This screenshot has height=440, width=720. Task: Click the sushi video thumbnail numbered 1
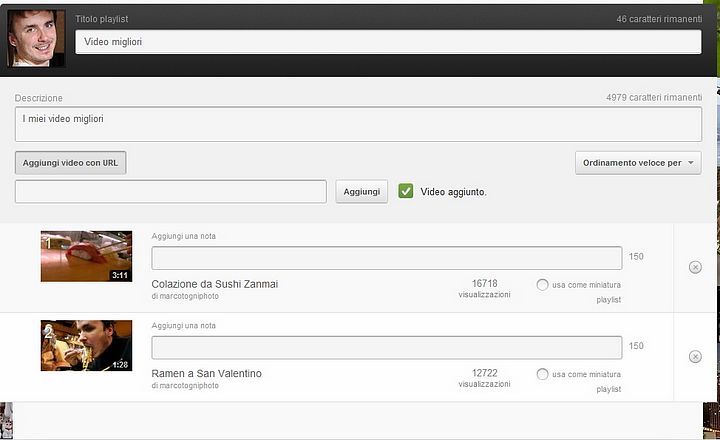pyautogui.click(x=86, y=256)
